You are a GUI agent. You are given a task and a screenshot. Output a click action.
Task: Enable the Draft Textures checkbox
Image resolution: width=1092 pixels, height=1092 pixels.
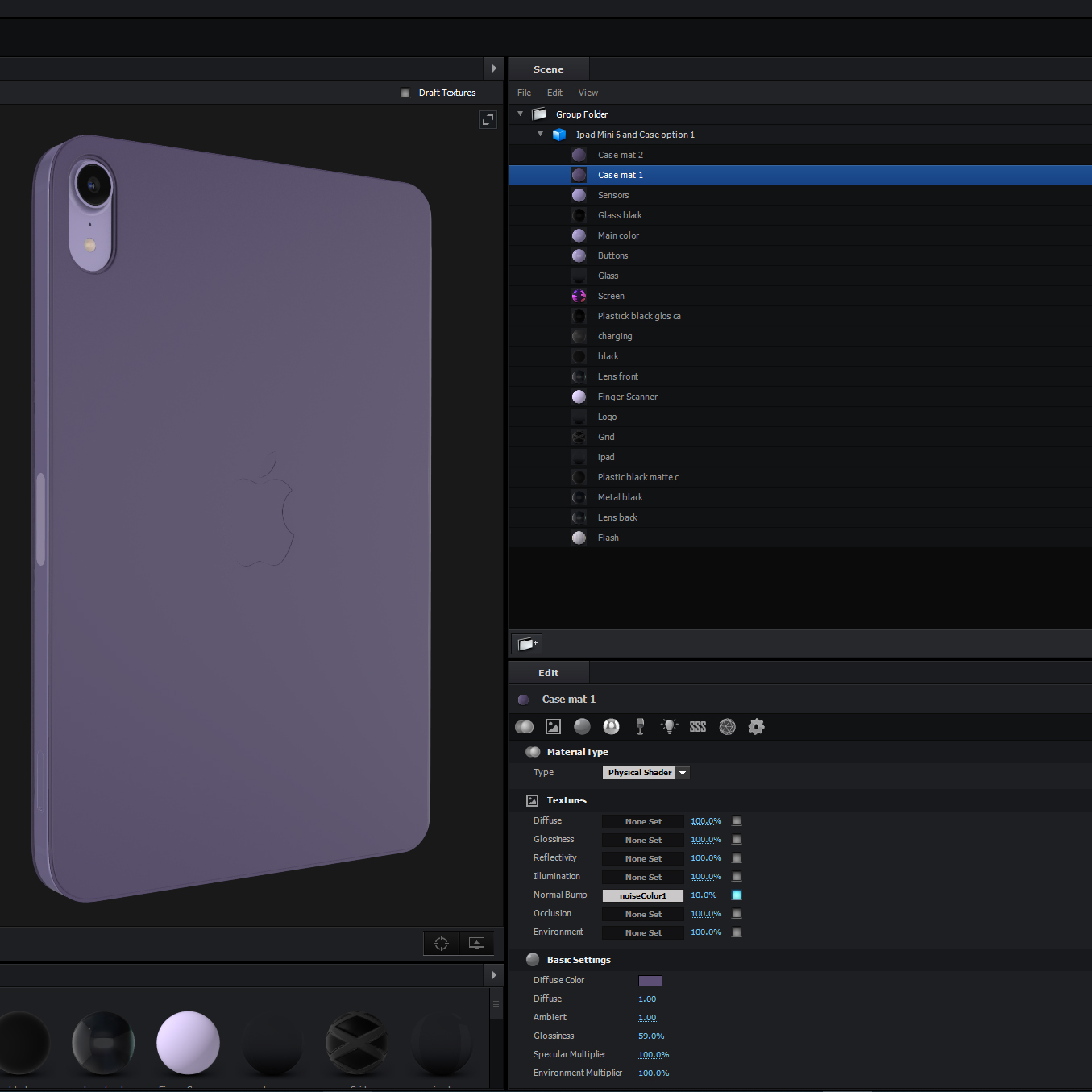tap(405, 93)
